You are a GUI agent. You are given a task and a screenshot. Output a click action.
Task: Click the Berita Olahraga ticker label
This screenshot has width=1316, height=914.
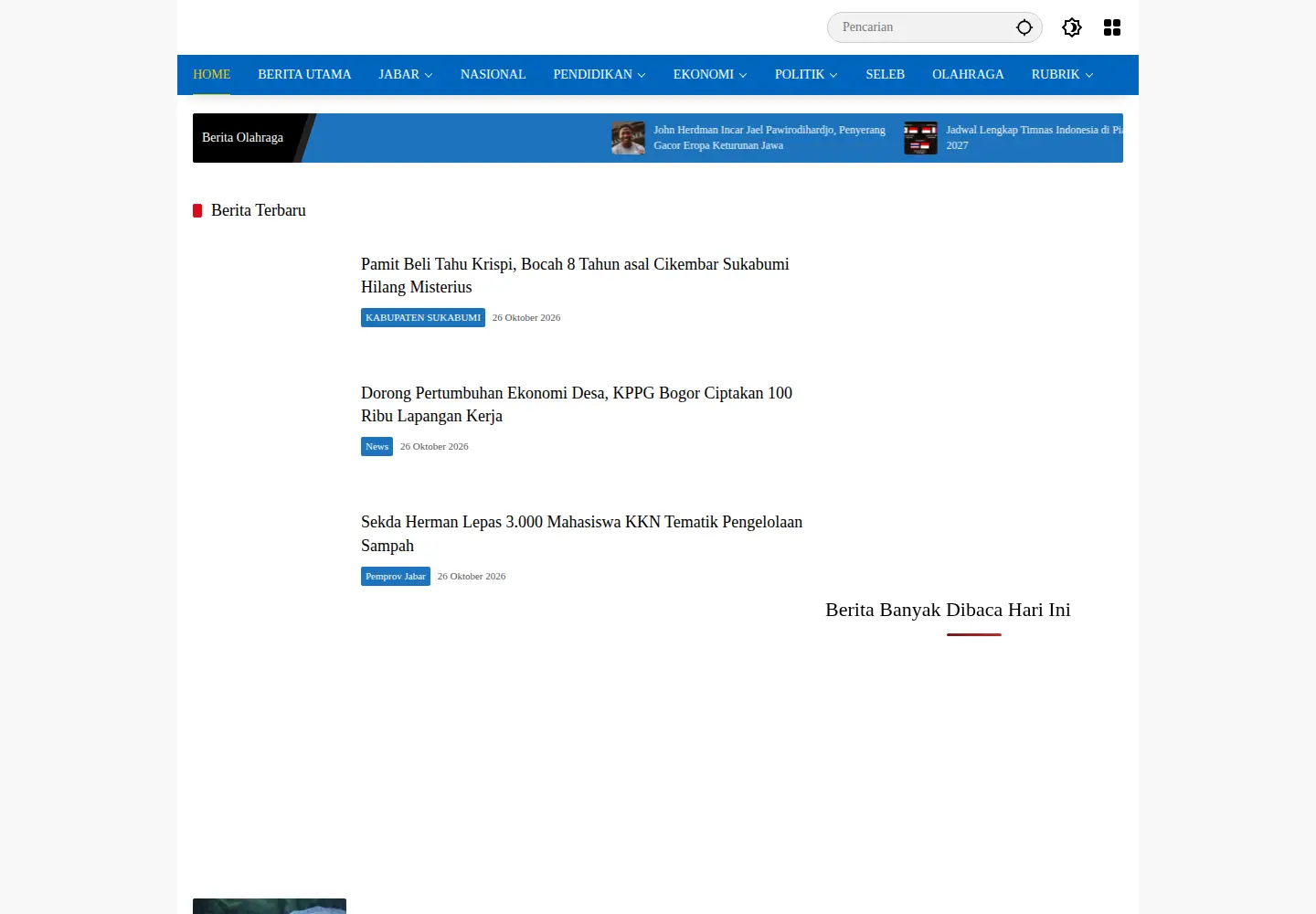tap(243, 138)
